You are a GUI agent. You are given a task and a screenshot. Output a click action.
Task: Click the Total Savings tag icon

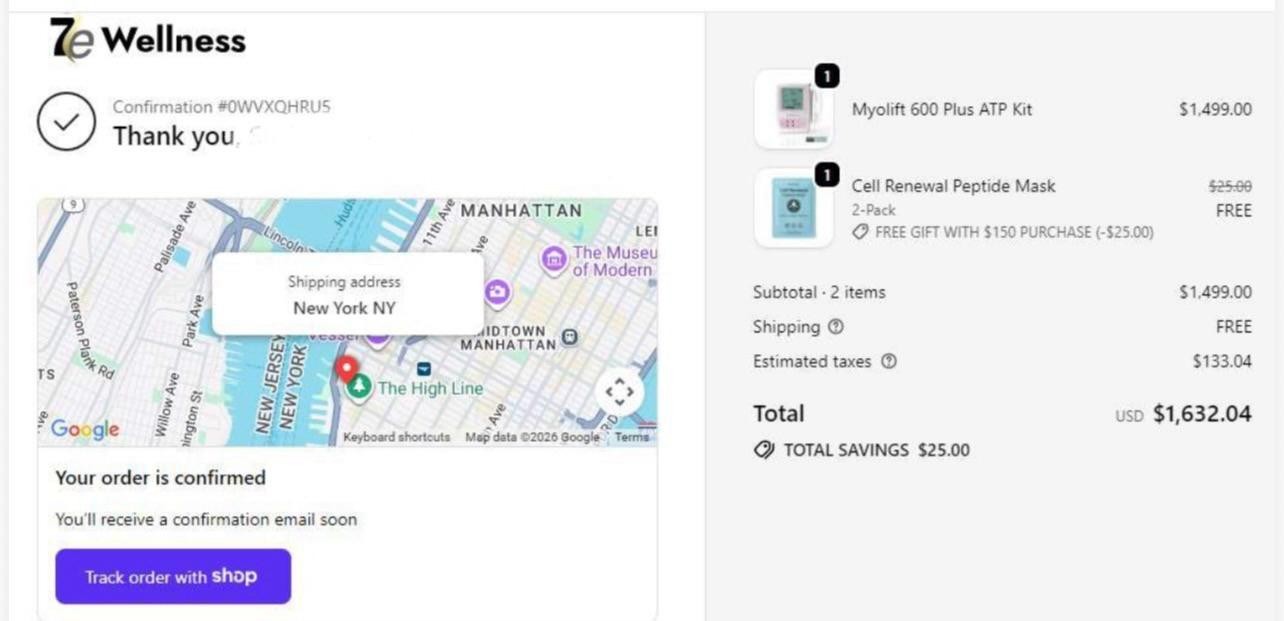[x=764, y=450]
